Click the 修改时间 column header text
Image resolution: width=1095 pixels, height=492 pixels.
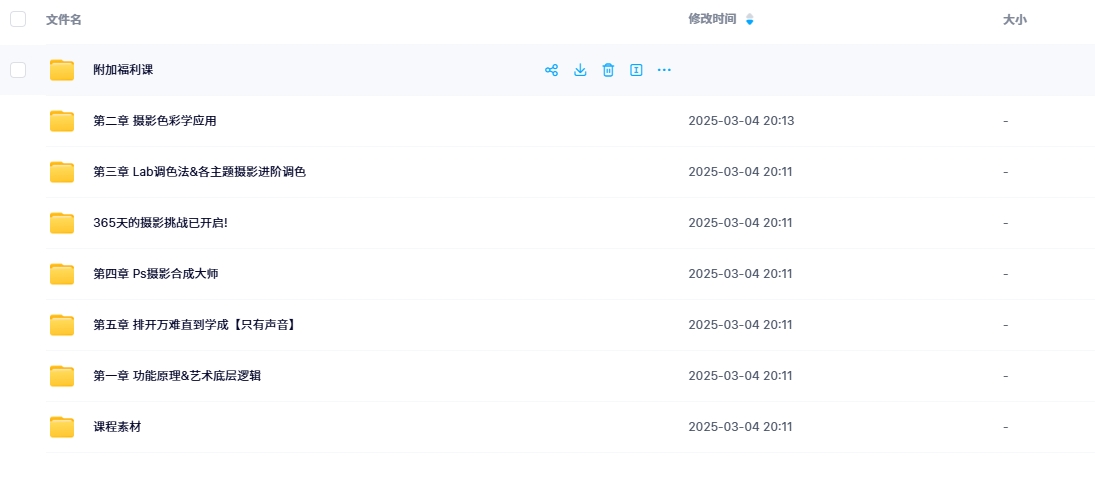[712, 19]
